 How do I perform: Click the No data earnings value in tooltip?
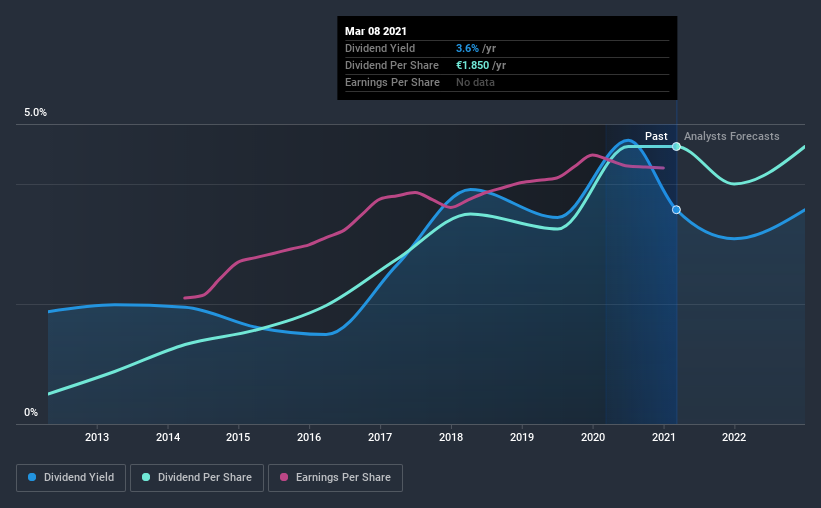(475, 82)
